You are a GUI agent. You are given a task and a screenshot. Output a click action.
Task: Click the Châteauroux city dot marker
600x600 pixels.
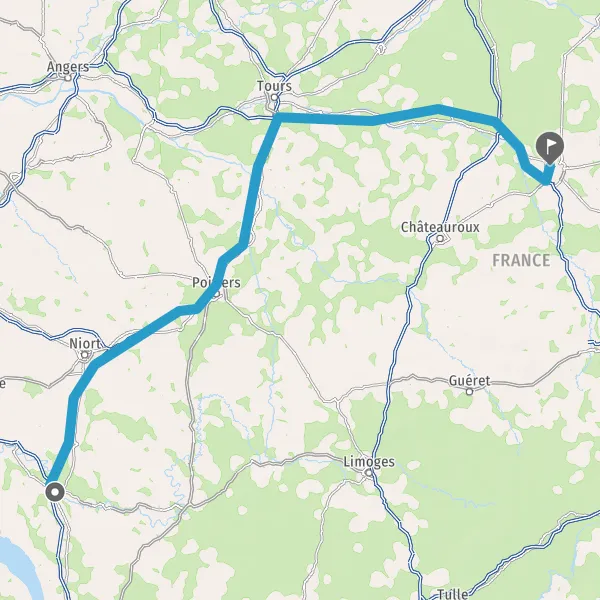pos(440,239)
